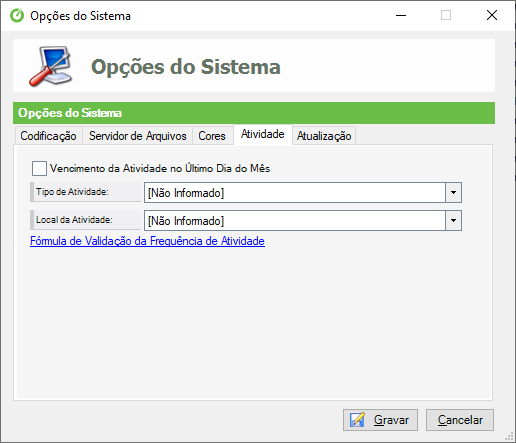Click the Tipo de Atividade label
Viewport: 516px width, 443px height.
(x=72, y=192)
